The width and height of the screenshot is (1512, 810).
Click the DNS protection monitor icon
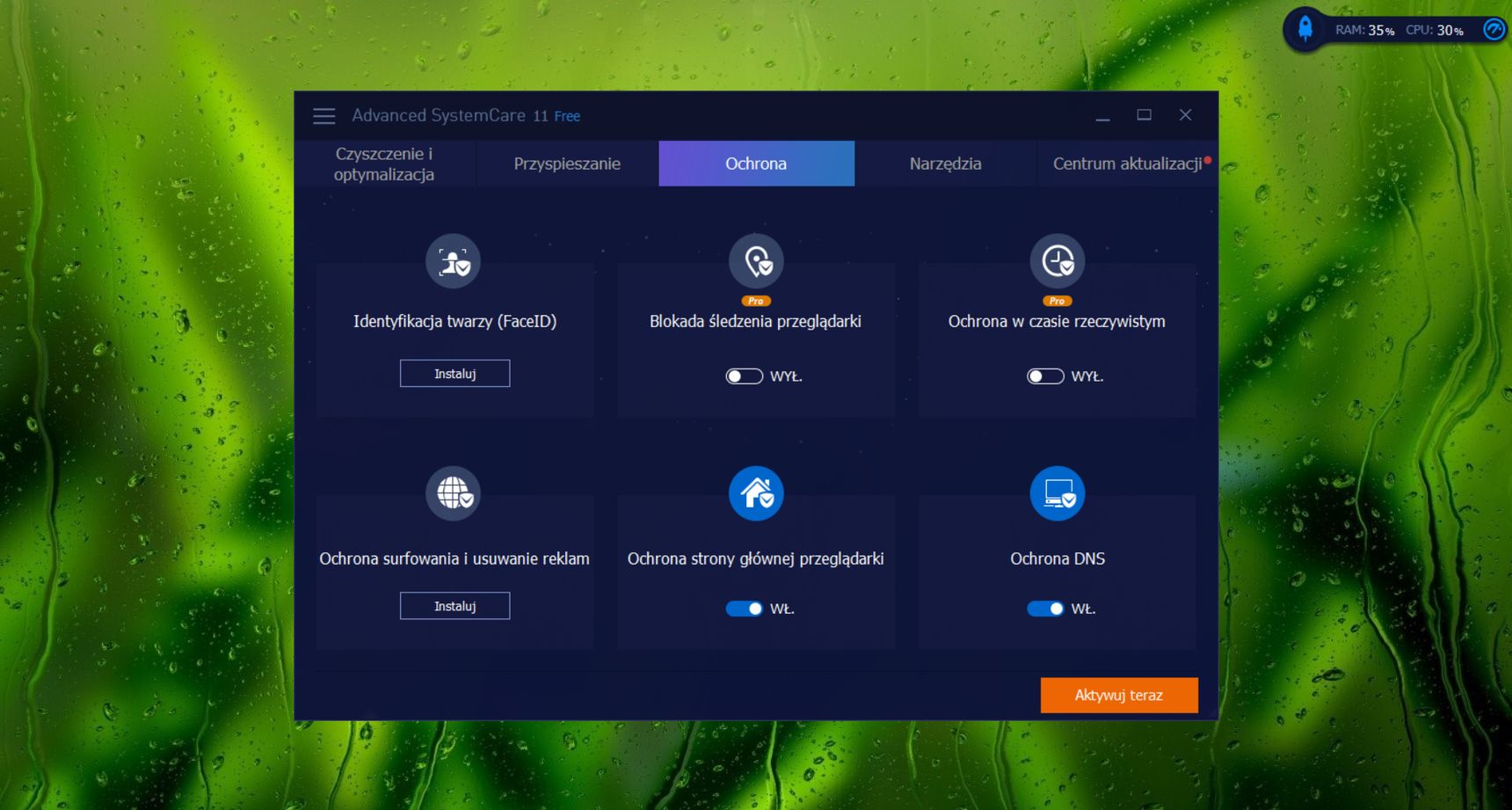point(1058,493)
